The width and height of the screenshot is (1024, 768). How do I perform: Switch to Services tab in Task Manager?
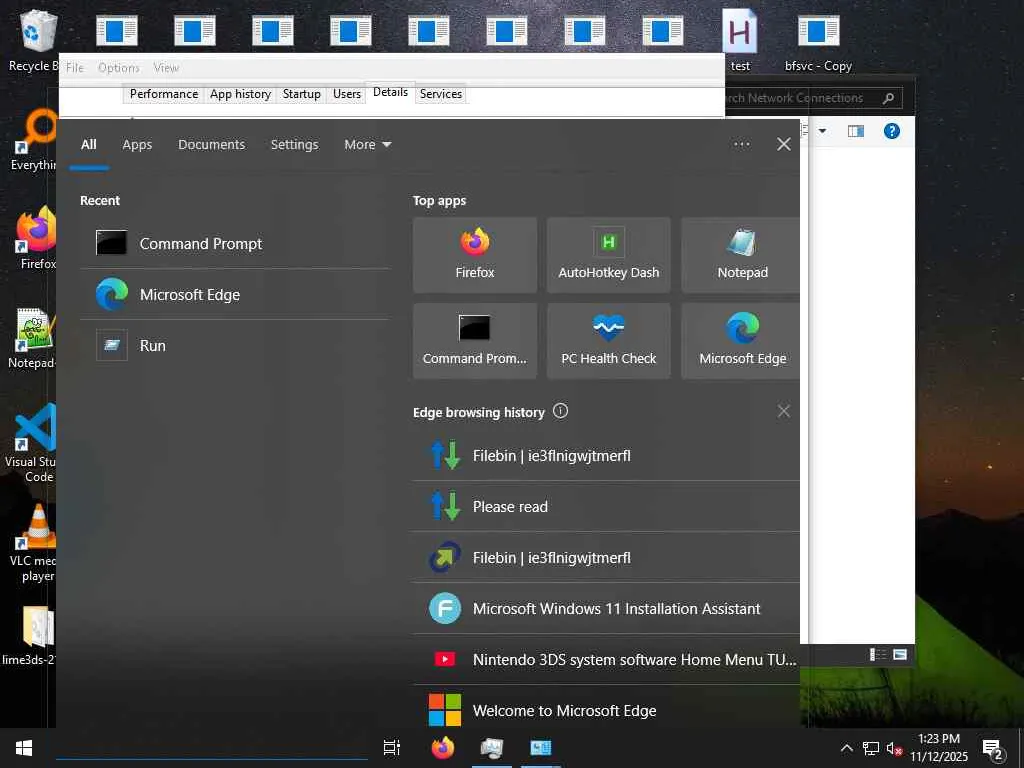(441, 94)
